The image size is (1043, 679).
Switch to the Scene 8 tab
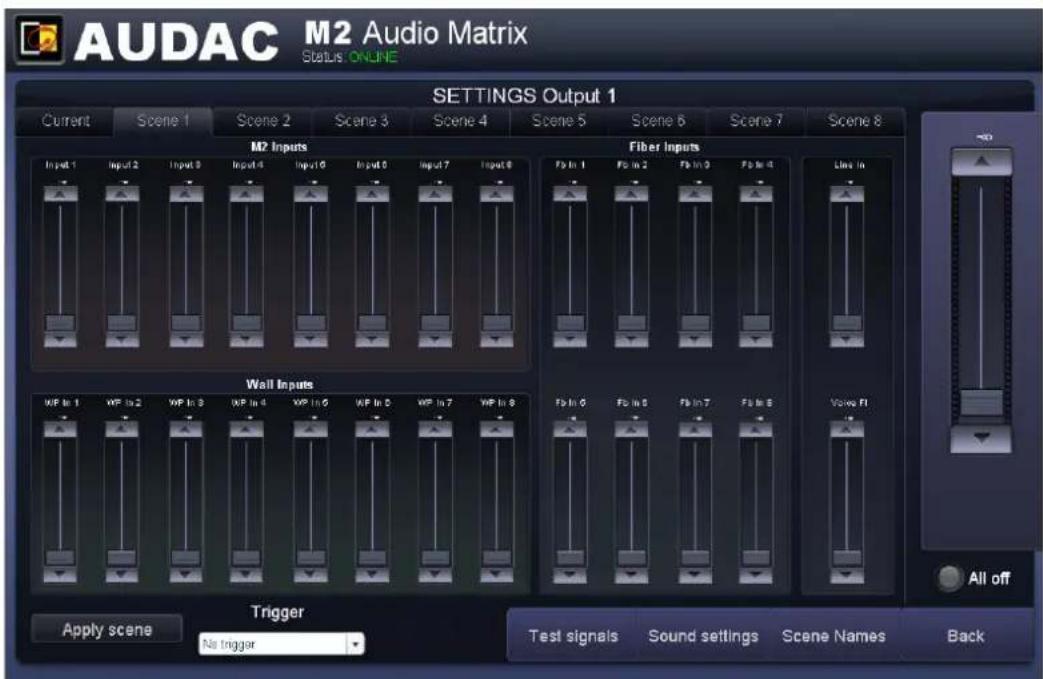855,121
